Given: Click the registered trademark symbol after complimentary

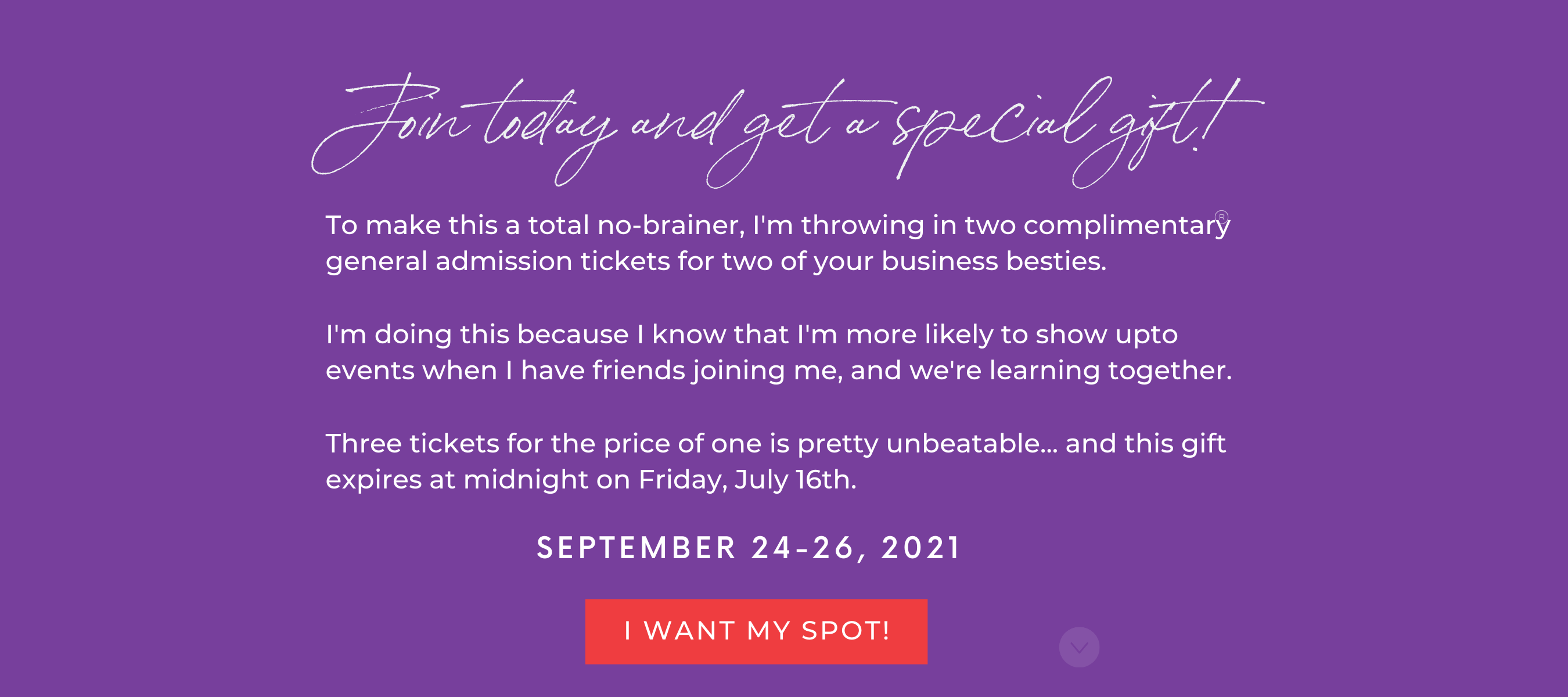Looking at the screenshot, I should pyautogui.click(x=1221, y=217).
